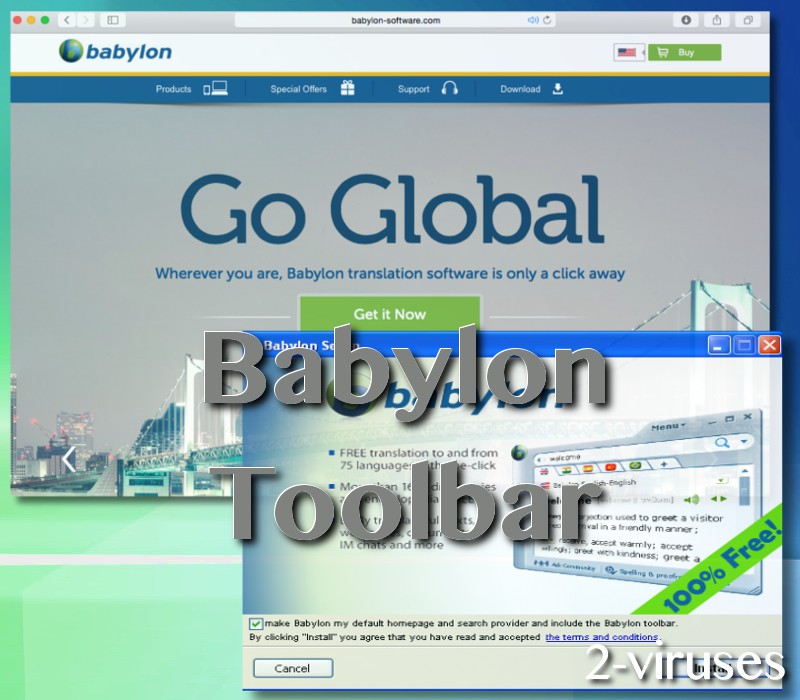Open the US flag language selector

(629, 52)
